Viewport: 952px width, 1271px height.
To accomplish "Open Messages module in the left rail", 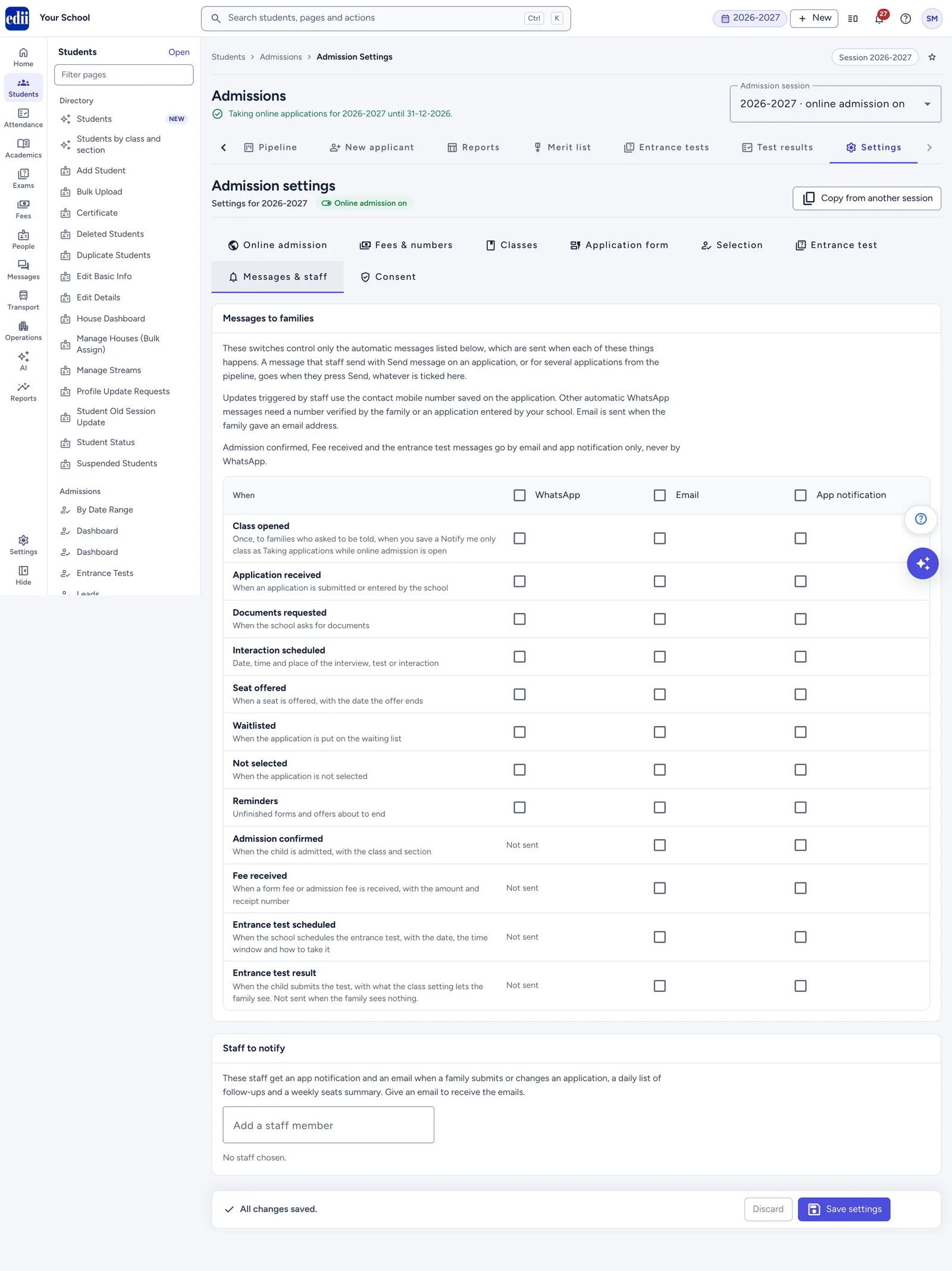I will [23, 270].
